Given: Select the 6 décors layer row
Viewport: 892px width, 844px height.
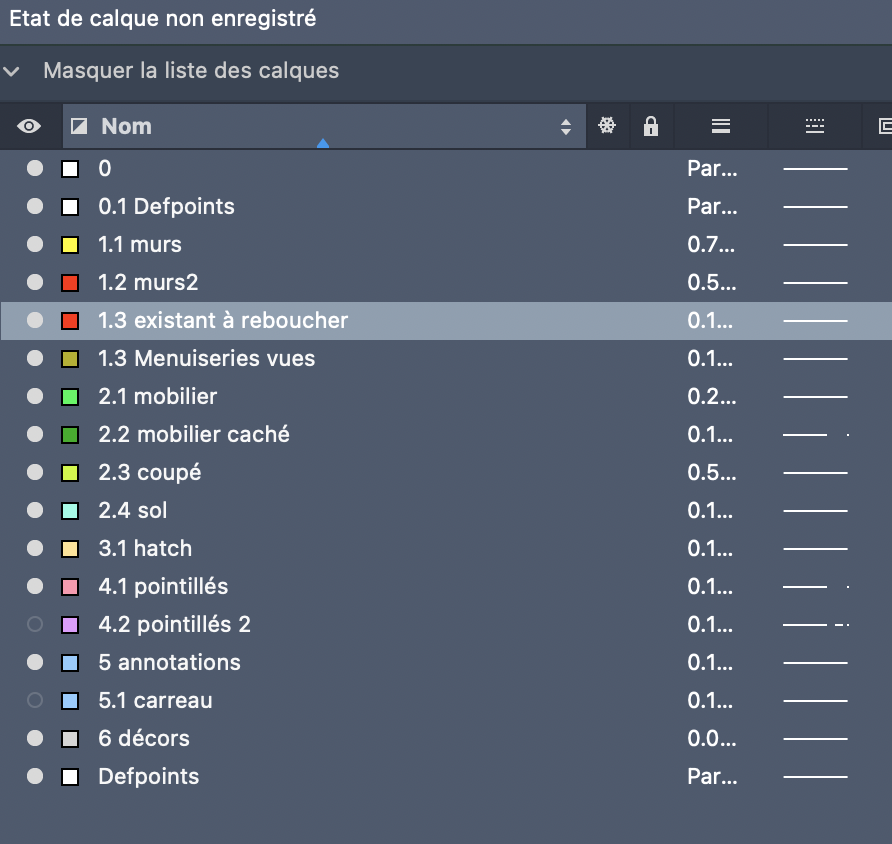Looking at the screenshot, I should point(446,739).
